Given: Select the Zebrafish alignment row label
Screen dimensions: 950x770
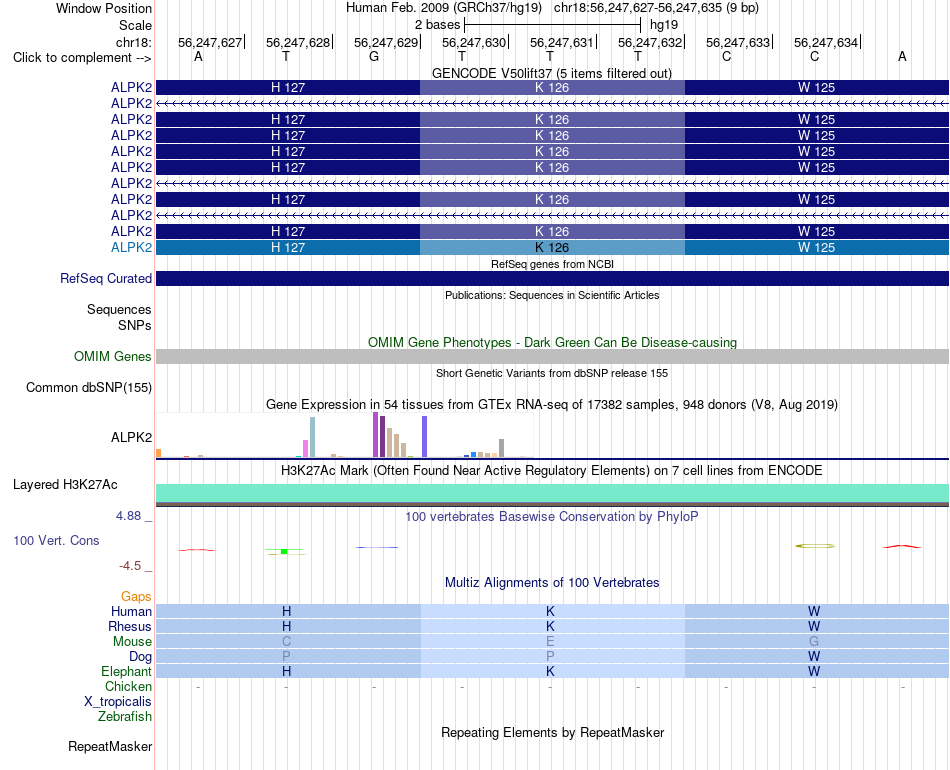Looking at the screenshot, I should pos(125,717).
